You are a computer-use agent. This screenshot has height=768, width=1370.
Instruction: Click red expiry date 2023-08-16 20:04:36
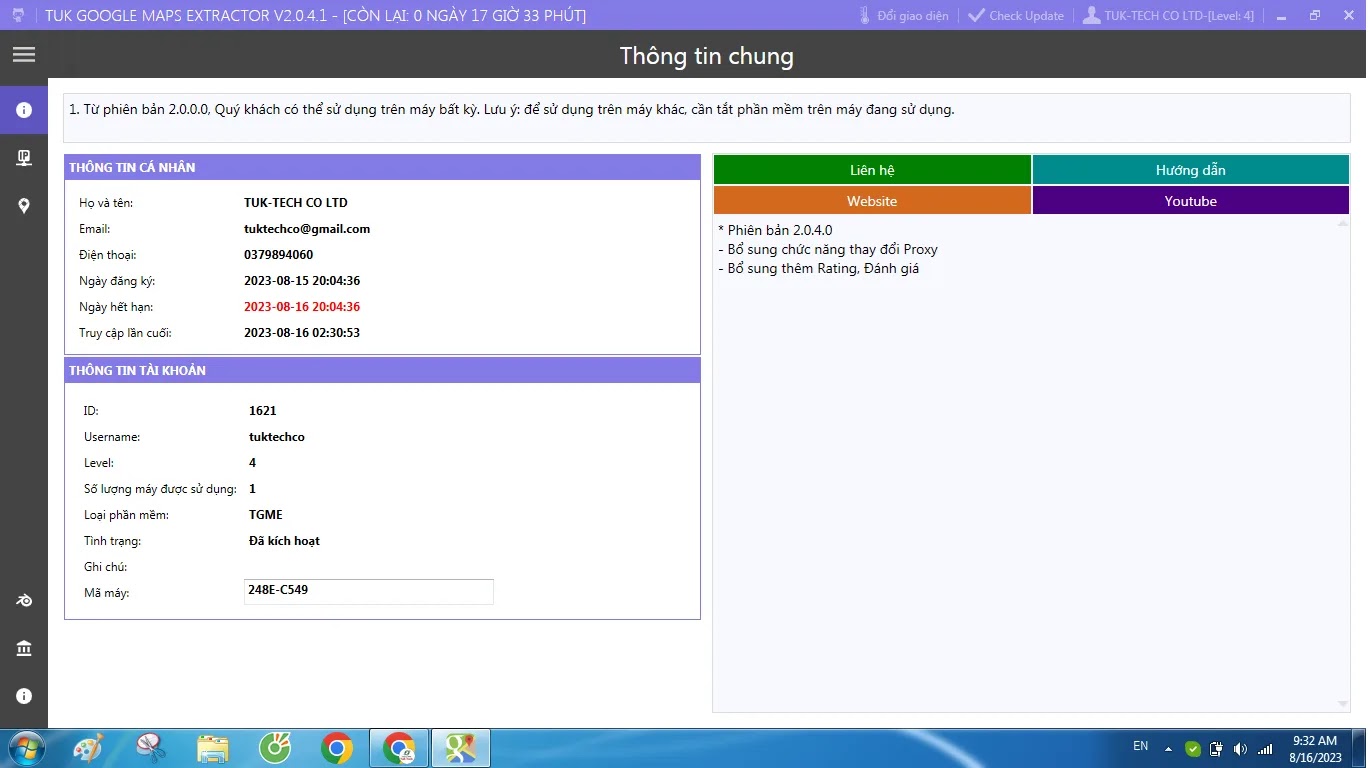coord(302,307)
